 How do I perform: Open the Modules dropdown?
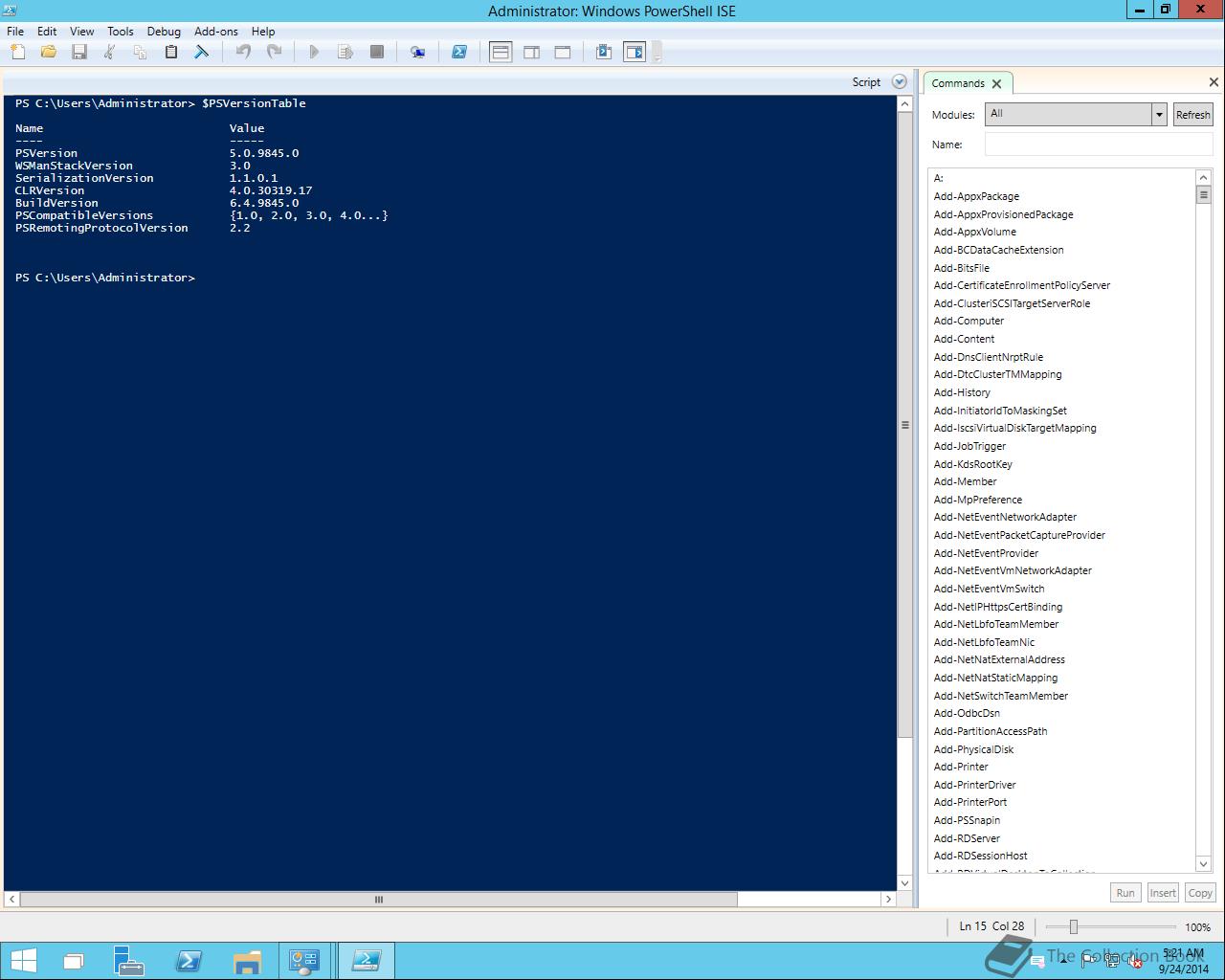(1159, 115)
